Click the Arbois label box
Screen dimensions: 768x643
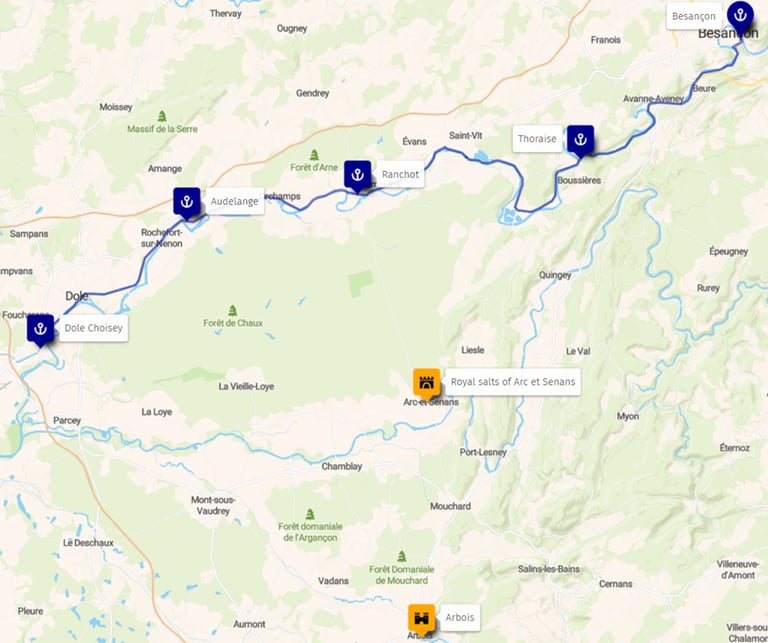pos(460,618)
